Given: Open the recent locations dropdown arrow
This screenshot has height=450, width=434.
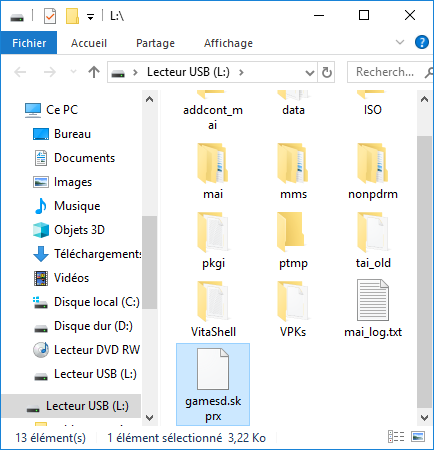Looking at the screenshot, I should [73, 72].
